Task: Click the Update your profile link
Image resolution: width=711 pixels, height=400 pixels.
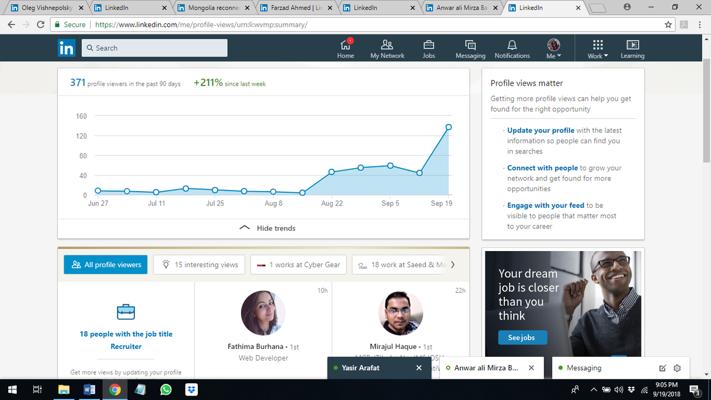Action: 541,130
